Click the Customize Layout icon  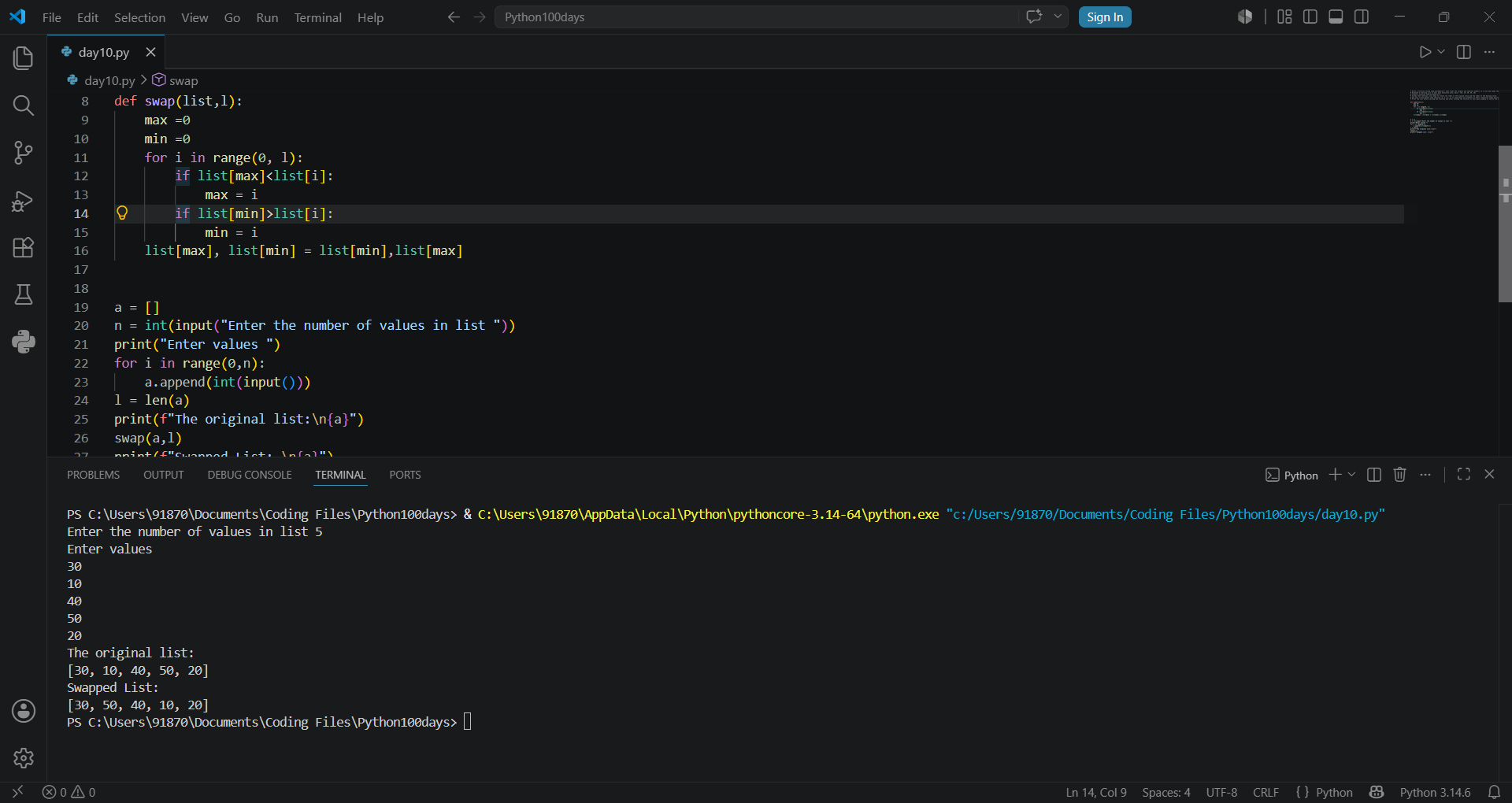point(1284,17)
